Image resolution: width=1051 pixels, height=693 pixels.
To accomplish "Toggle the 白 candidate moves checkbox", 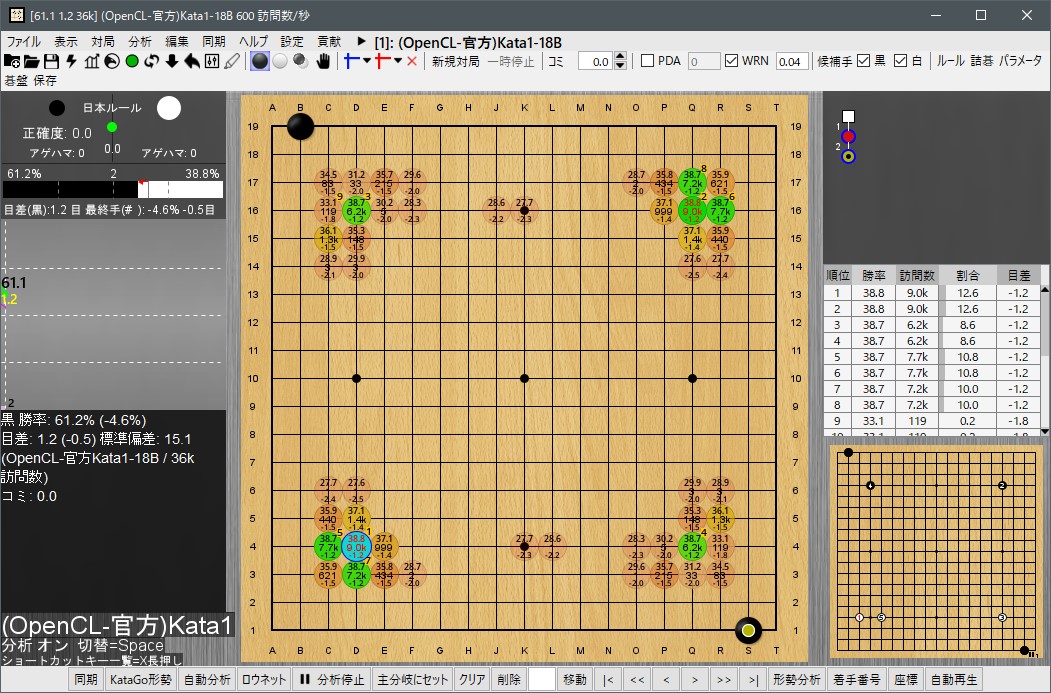I will coord(901,61).
